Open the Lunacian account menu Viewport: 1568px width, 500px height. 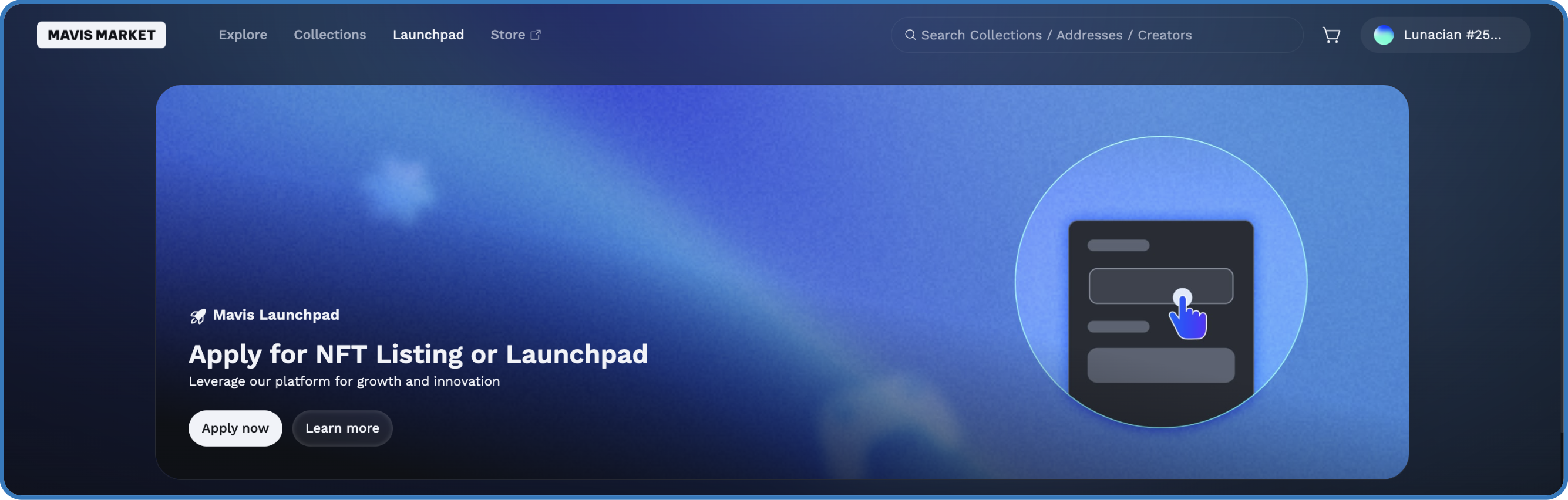[1445, 35]
